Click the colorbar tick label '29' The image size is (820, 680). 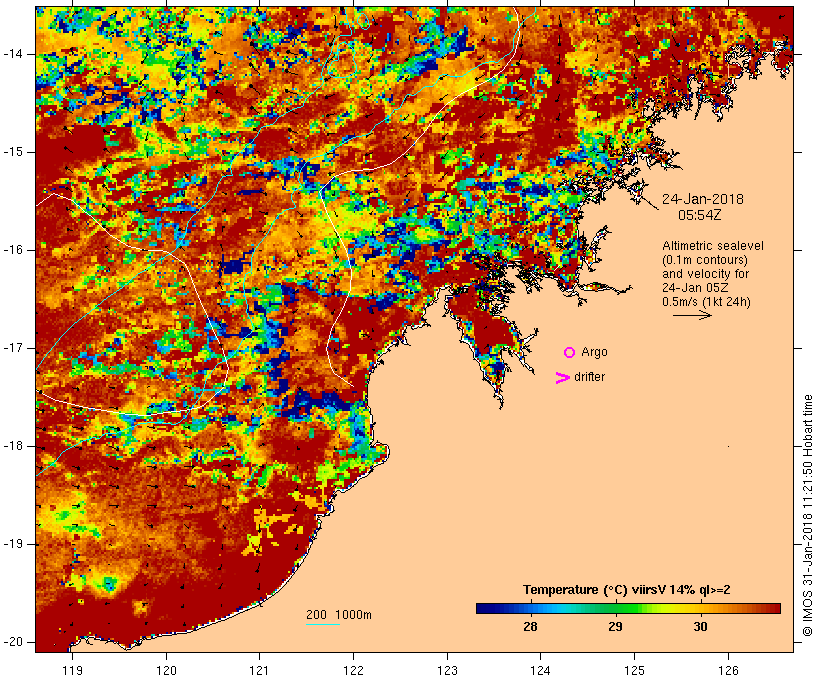coord(616,627)
